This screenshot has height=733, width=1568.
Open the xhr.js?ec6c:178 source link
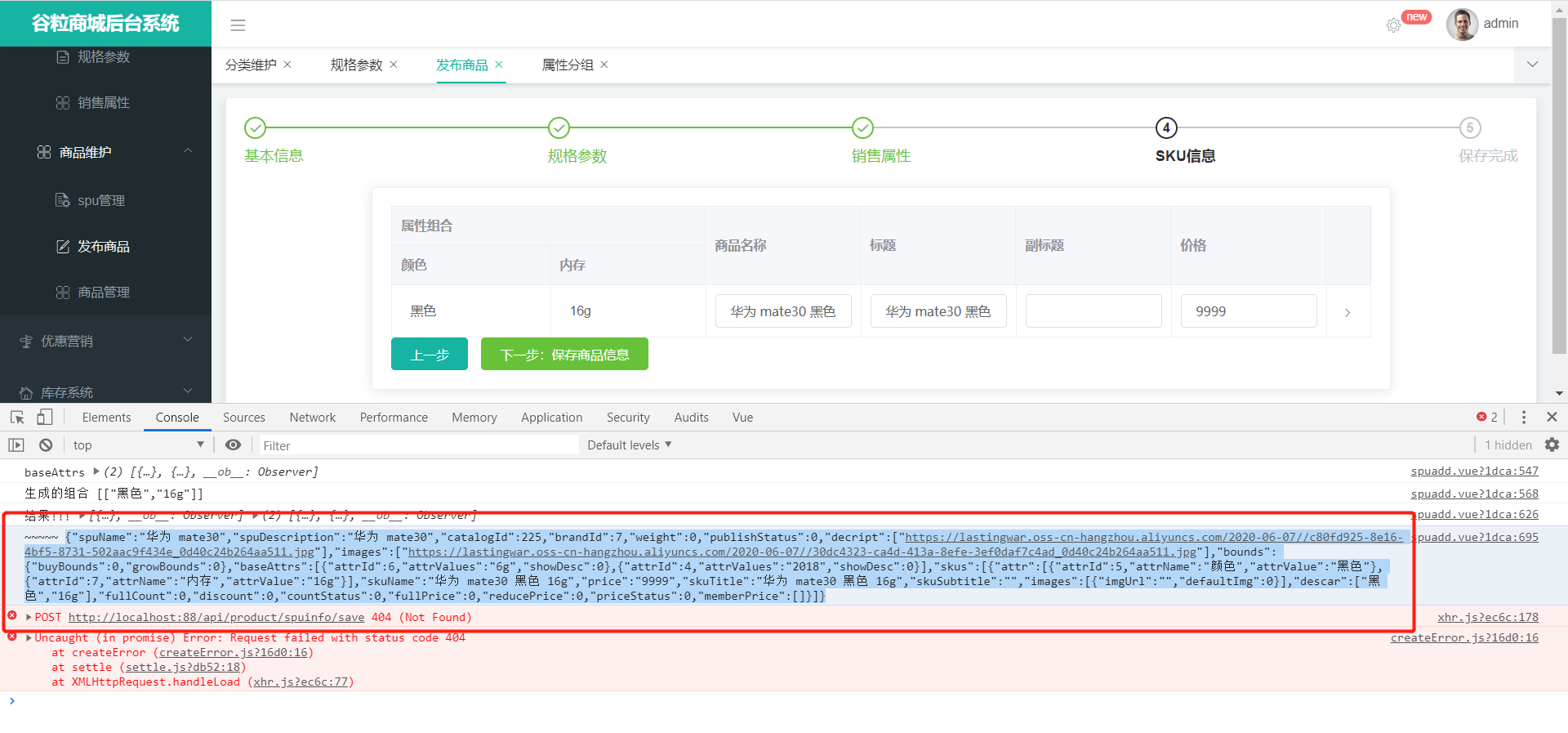click(1488, 617)
